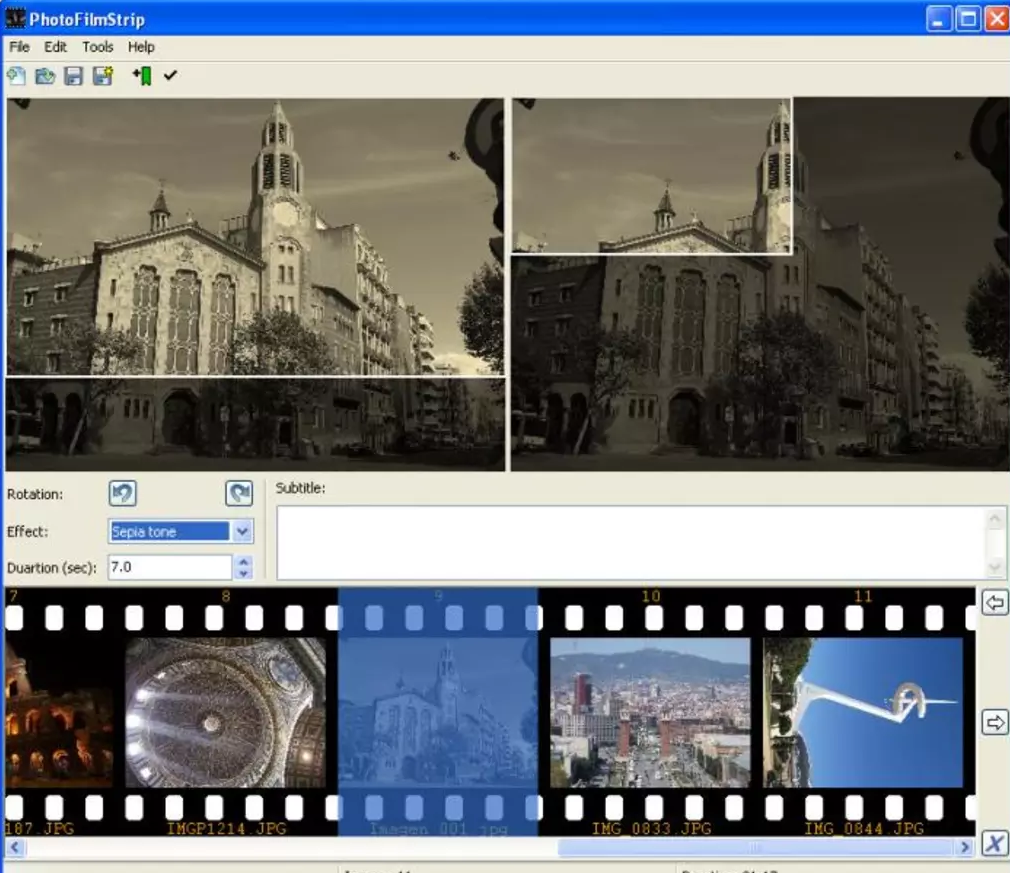Click inside the Subtitle text box
This screenshot has height=873, width=1010.
(x=630, y=542)
